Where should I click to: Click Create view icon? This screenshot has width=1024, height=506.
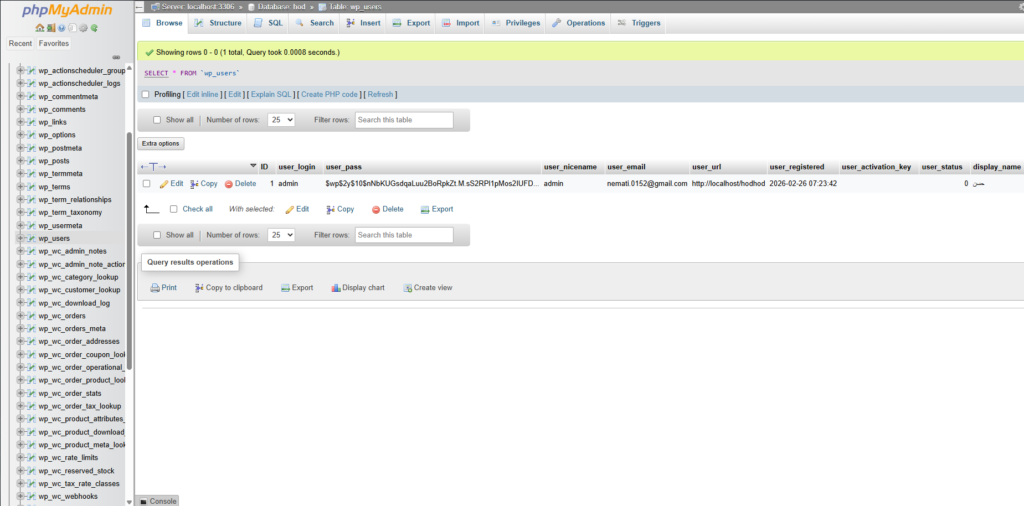[x=408, y=288]
